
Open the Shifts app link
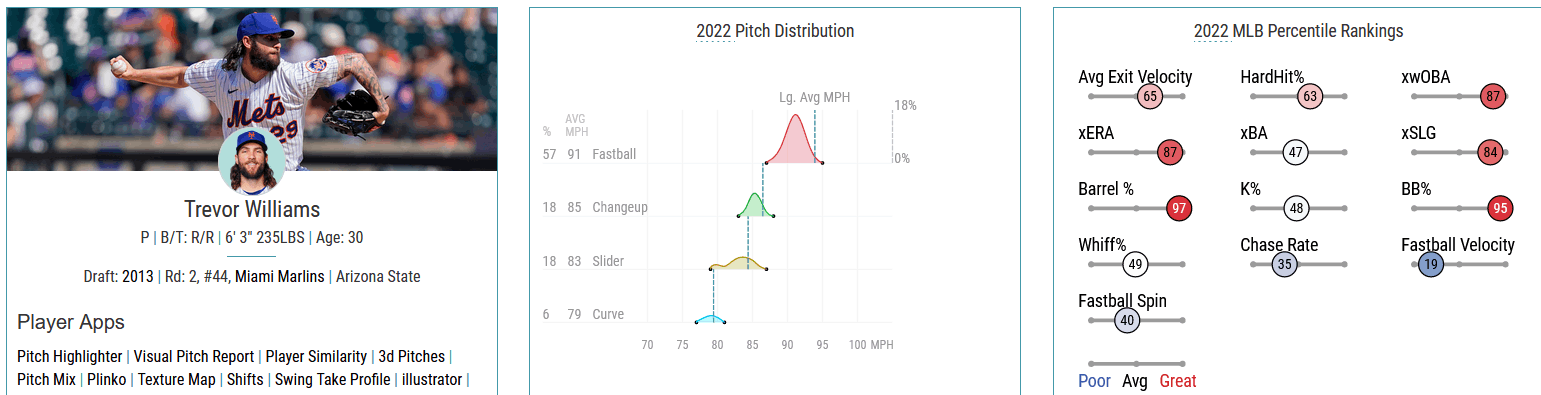click(245, 380)
